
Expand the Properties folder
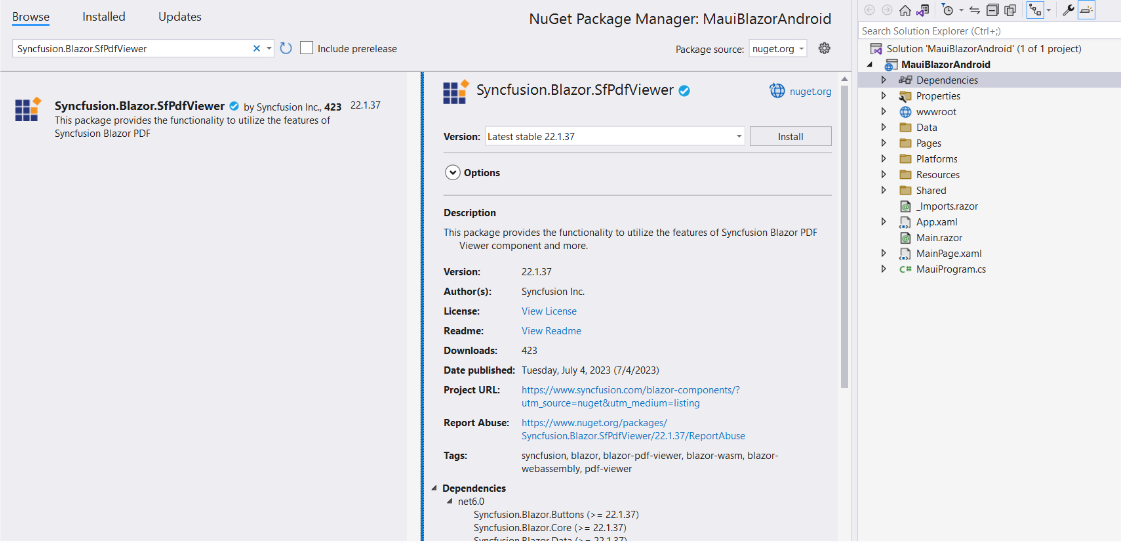(x=884, y=96)
